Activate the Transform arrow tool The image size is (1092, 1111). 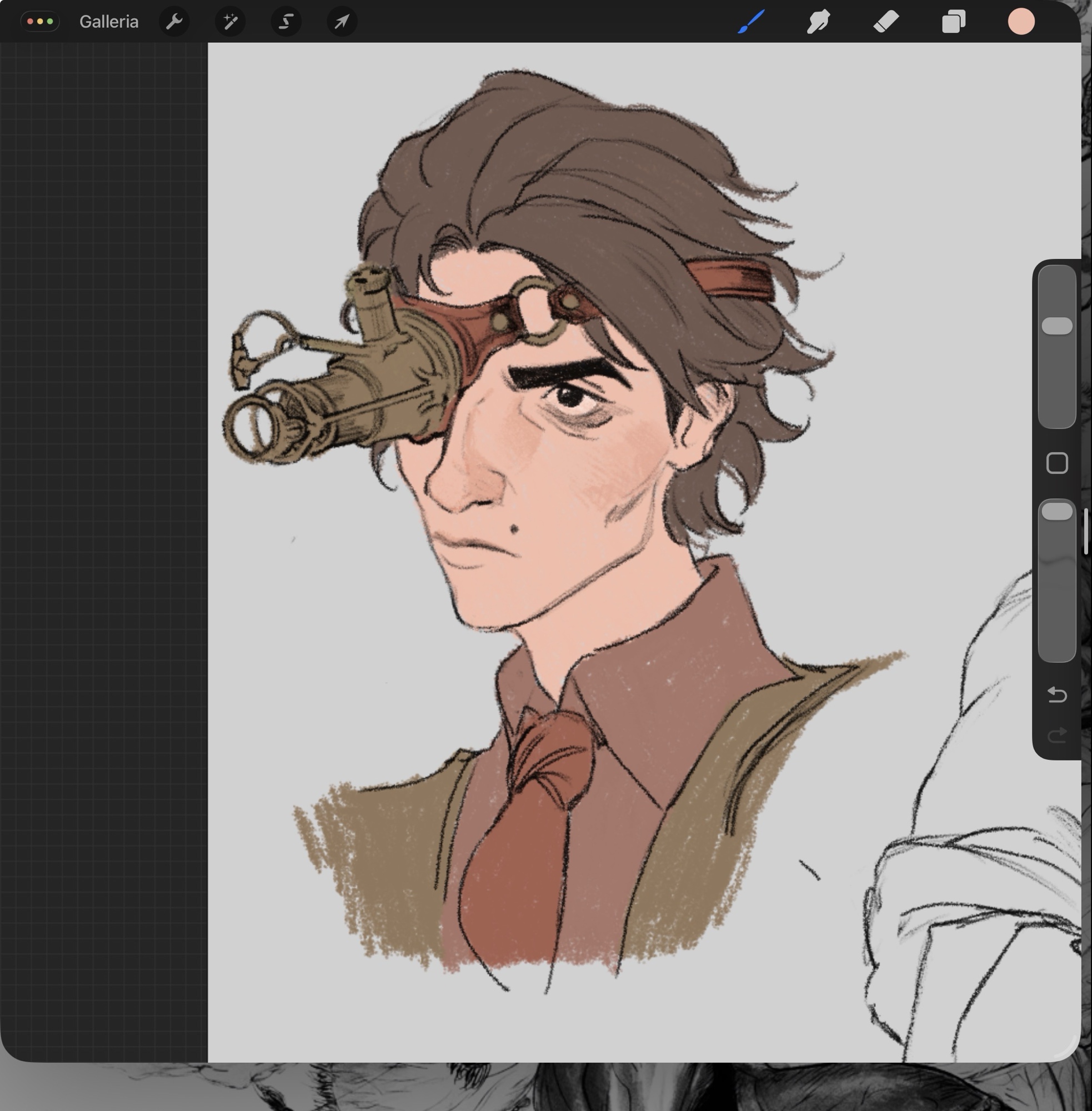pos(342,22)
